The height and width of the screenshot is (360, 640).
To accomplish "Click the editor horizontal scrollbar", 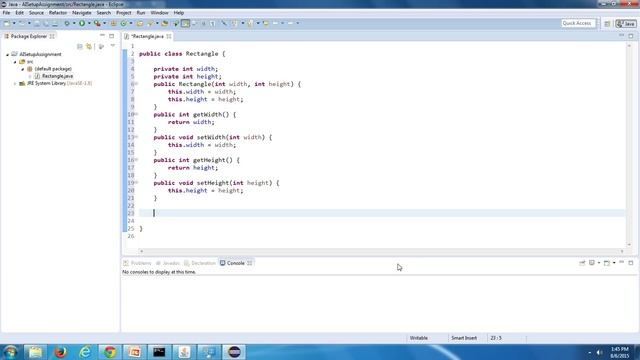I will [x=382, y=251].
